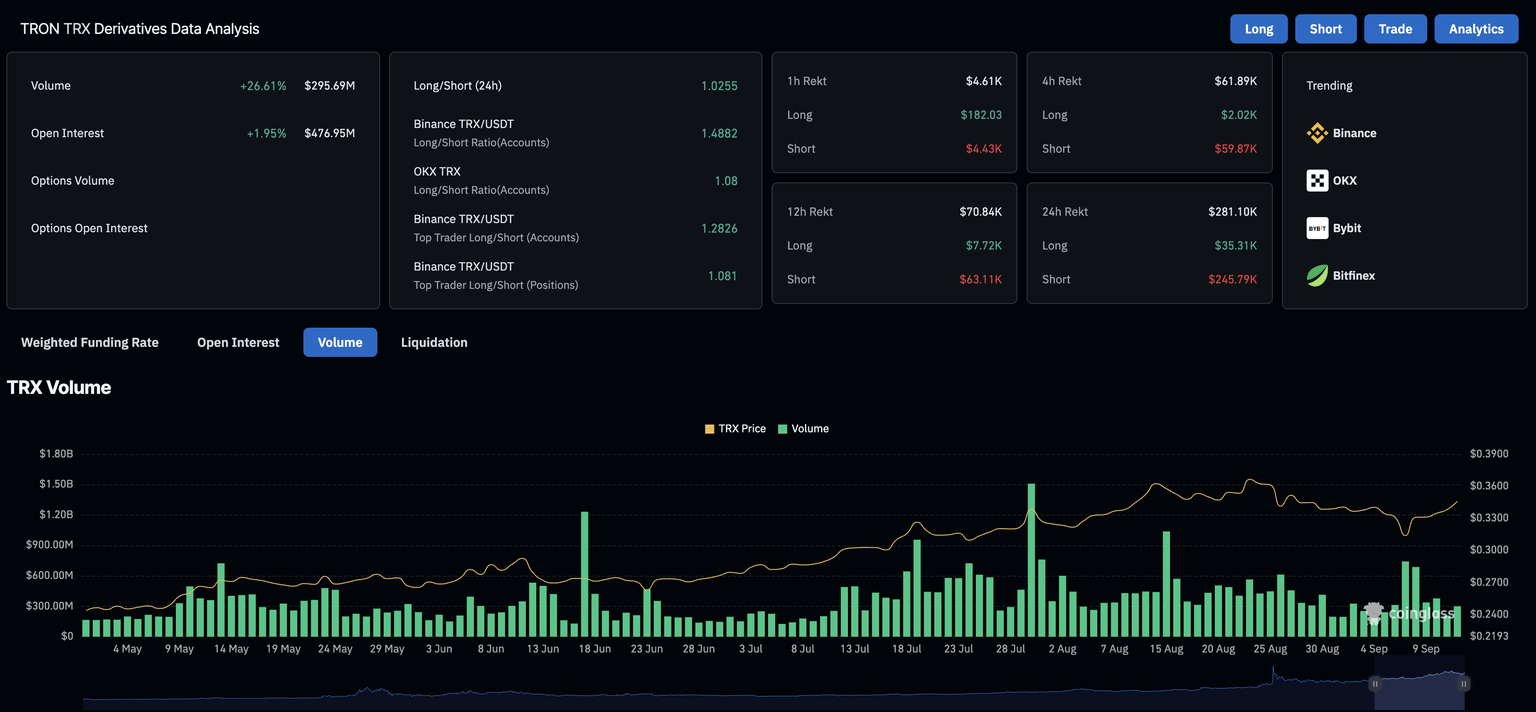The height and width of the screenshot is (712, 1536).
Task: Click the Bitfinex leaf logo icon
Action: 1317,276
